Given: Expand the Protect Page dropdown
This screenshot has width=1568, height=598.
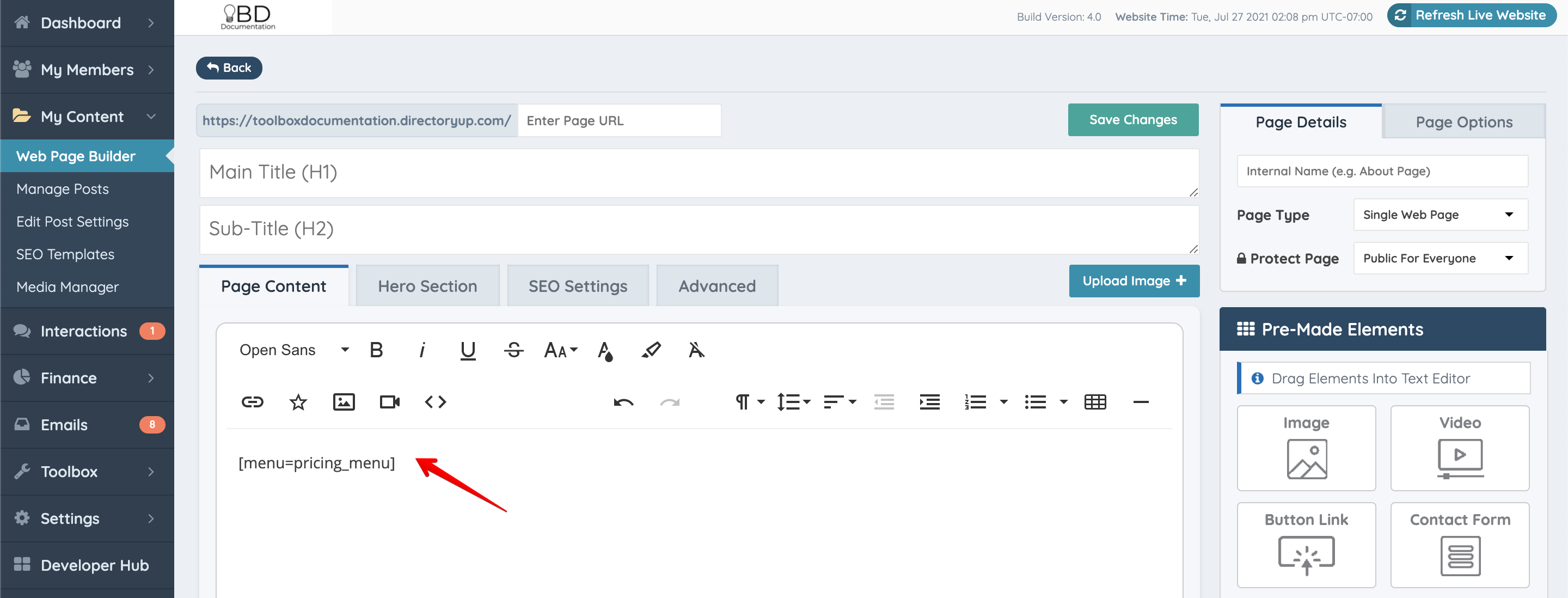Looking at the screenshot, I should click(x=1440, y=258).
